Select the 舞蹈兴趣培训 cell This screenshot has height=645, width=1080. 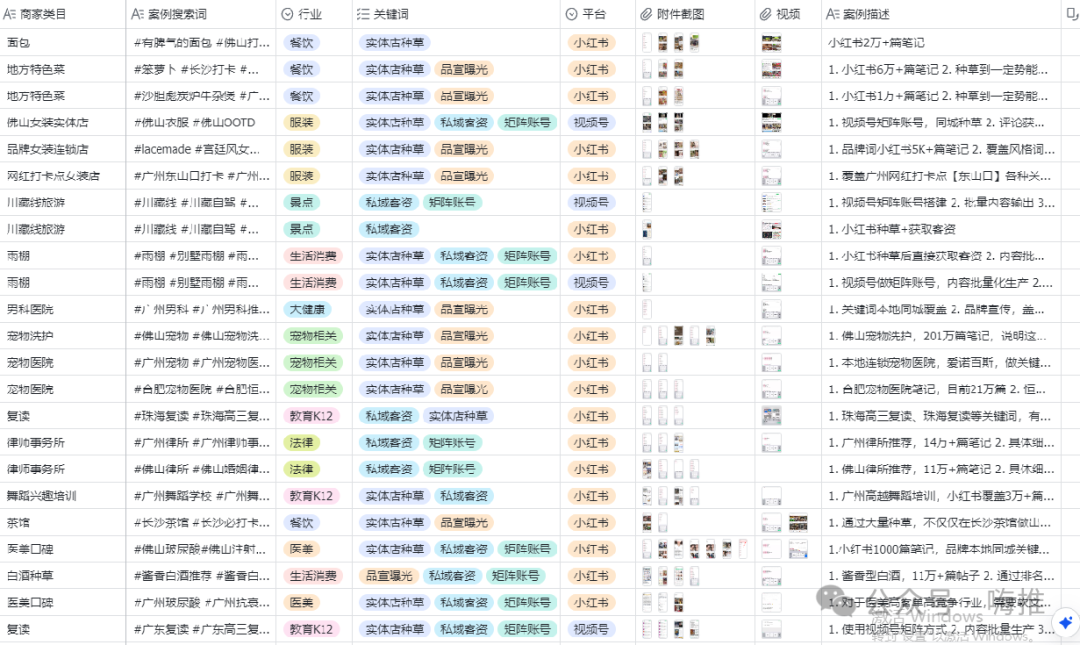(x=63, y=496)
